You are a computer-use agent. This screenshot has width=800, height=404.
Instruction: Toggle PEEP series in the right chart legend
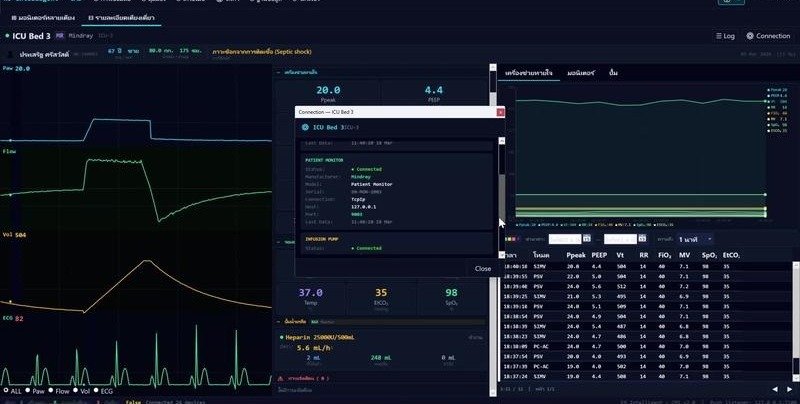coord(778,95)
